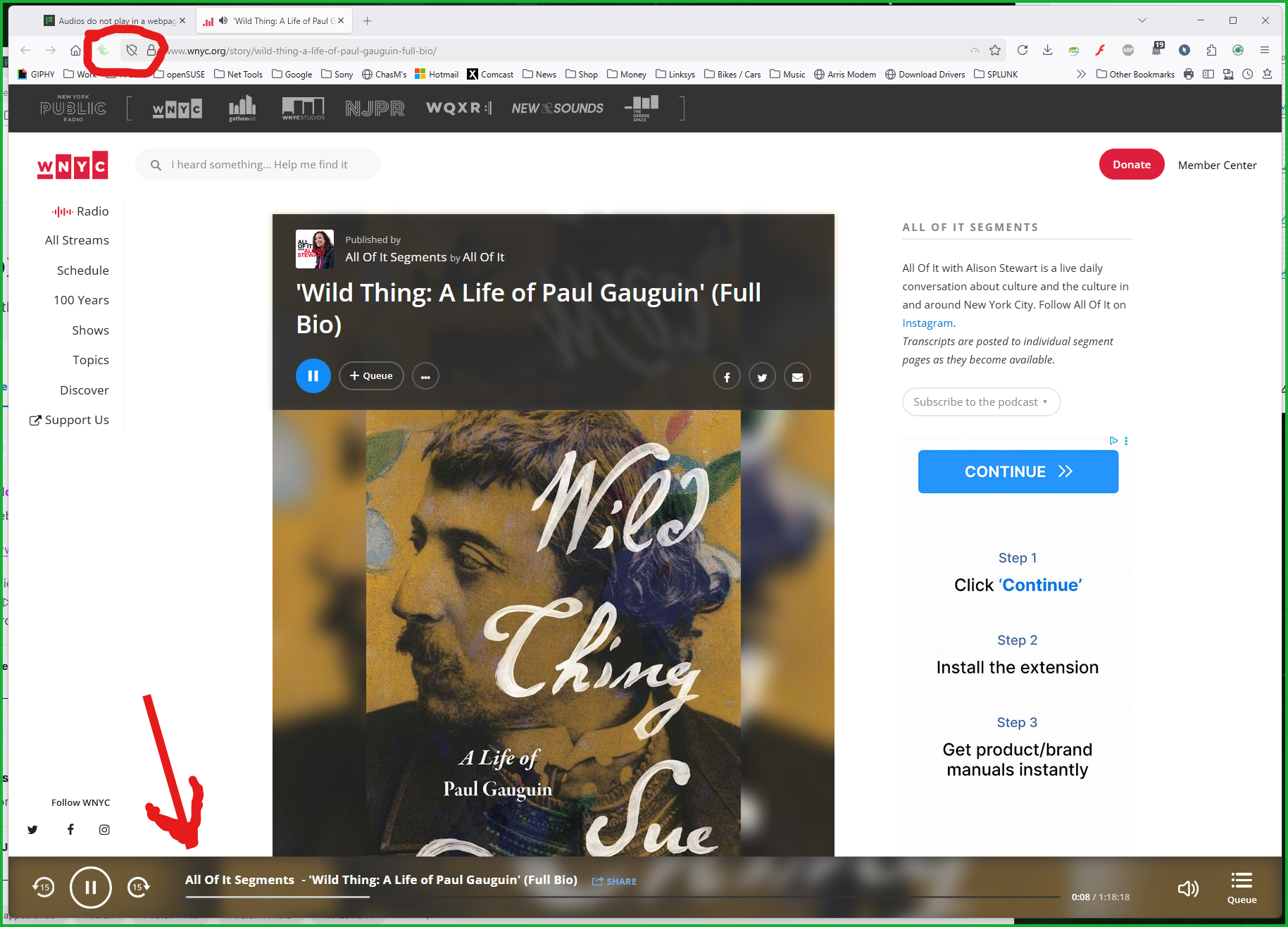Screen dimensions: 1288x927
Task: Add episode with the + Queue button
Action: click(371, 376)
